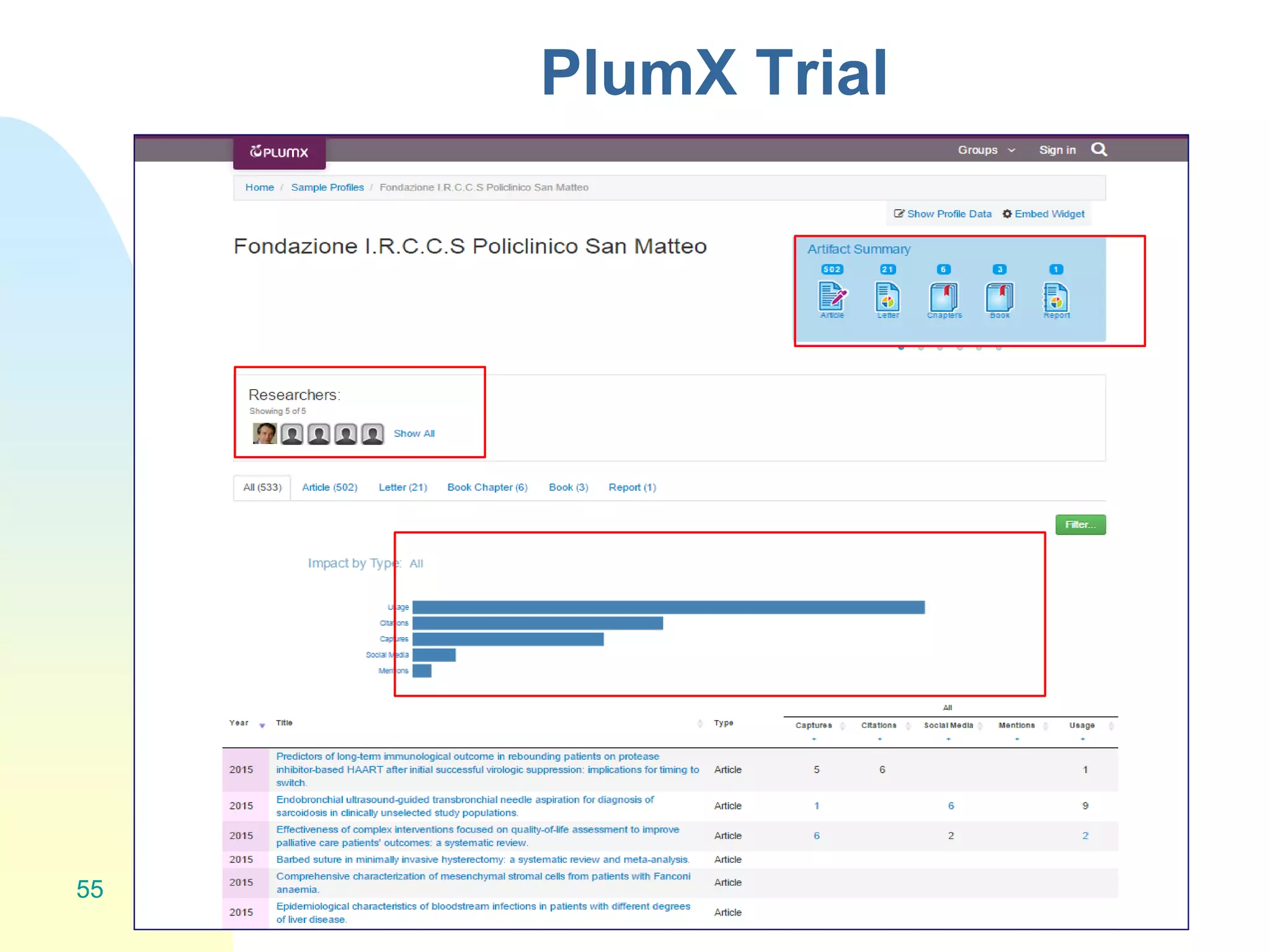Open the Book artifact icon

(x=1000, y=296)
